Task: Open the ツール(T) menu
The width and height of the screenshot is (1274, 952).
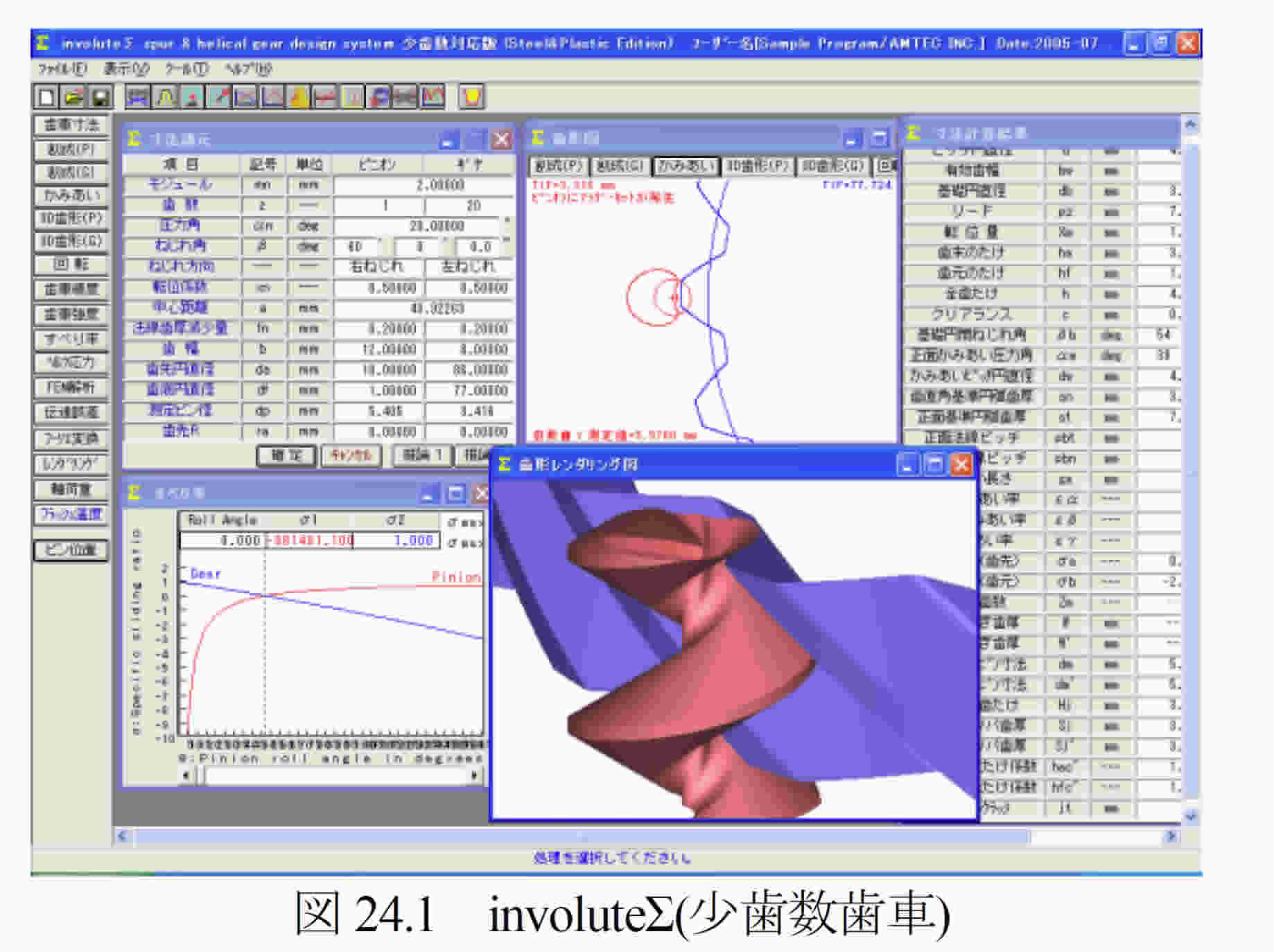Action: 186,69
